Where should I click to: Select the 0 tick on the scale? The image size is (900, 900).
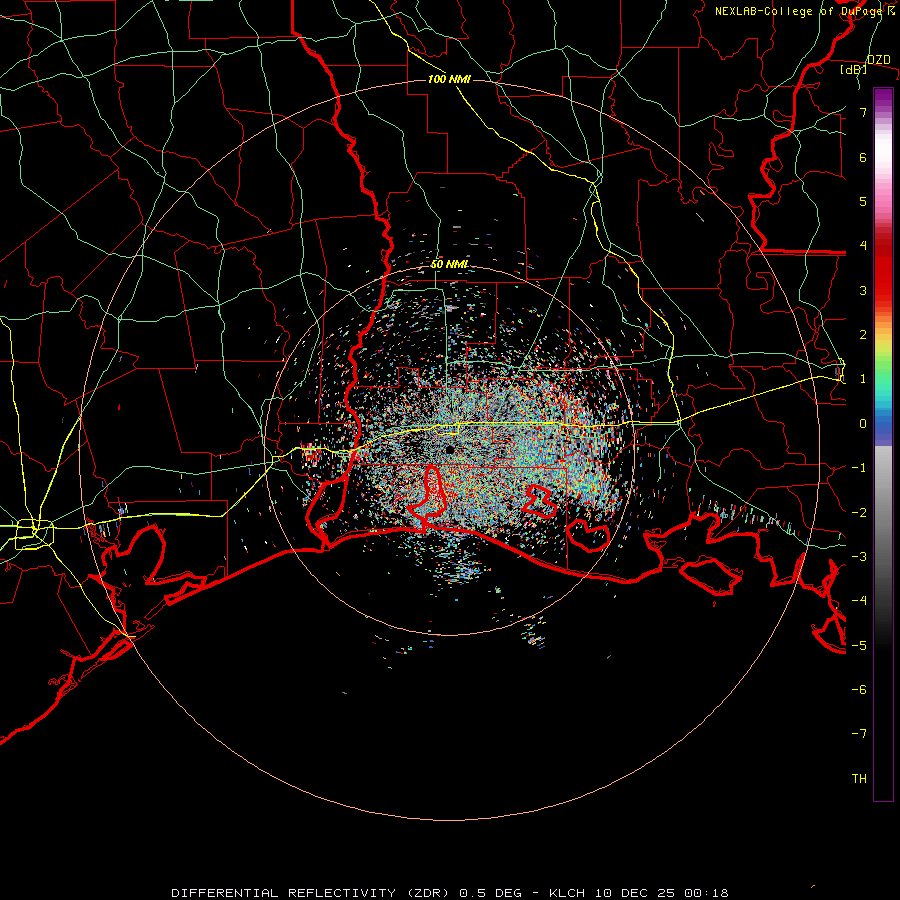pyautogui.click(x=863, y=424)
